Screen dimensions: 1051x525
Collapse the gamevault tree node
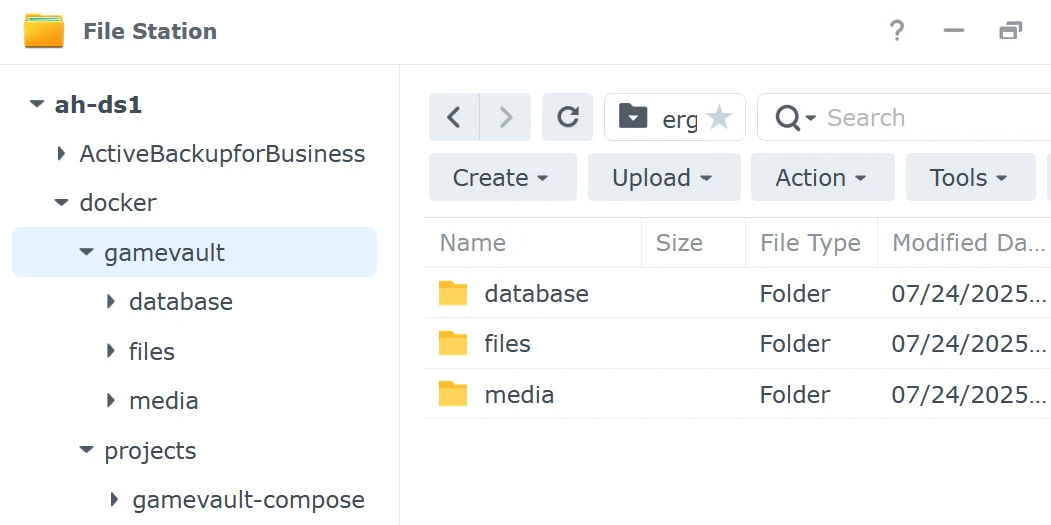pos(86,252)
